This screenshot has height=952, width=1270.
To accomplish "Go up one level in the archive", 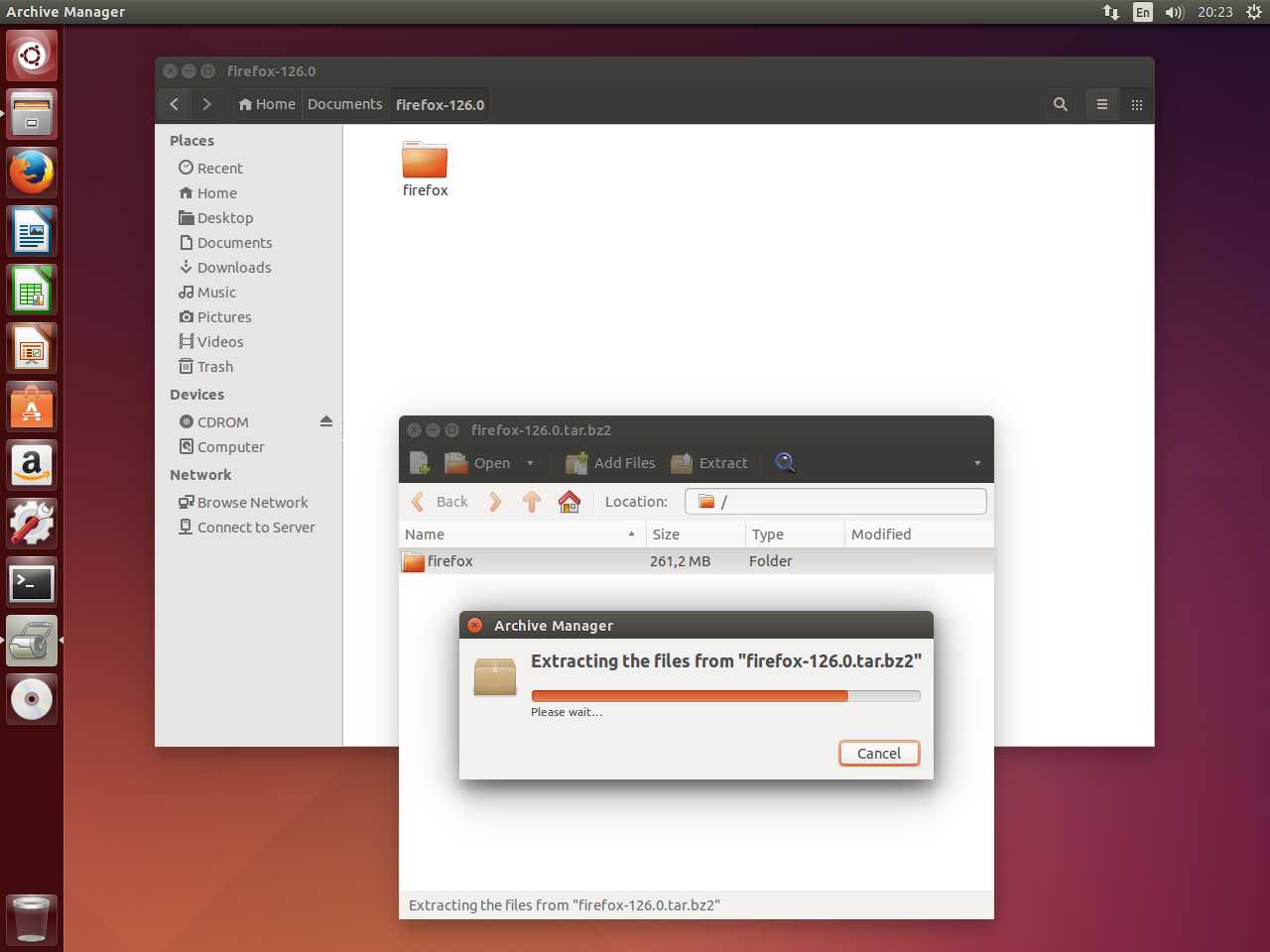I will tap(532, 502).
